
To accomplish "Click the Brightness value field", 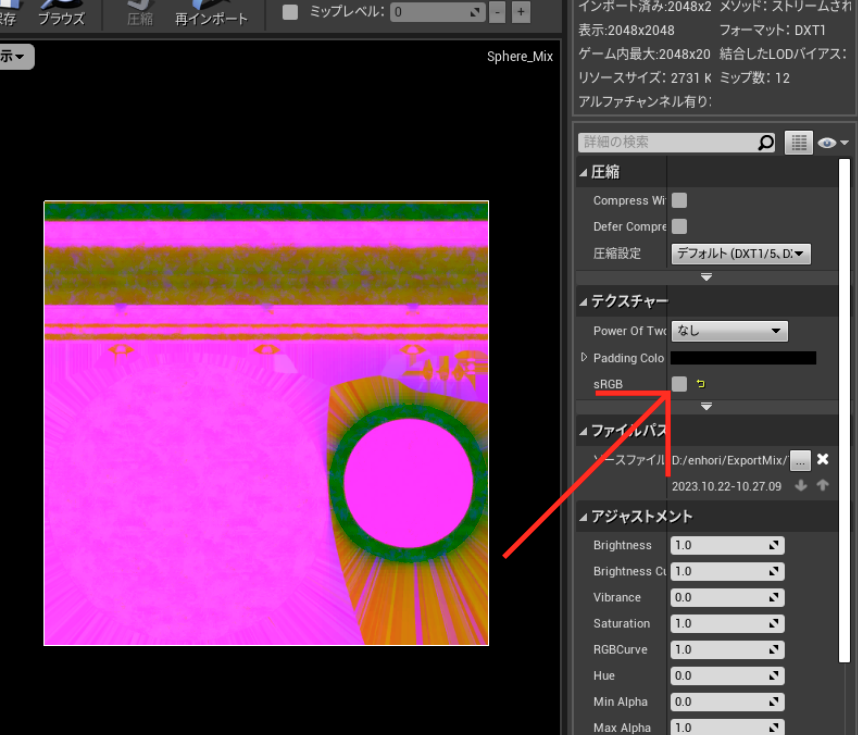I will click(727, 545).
